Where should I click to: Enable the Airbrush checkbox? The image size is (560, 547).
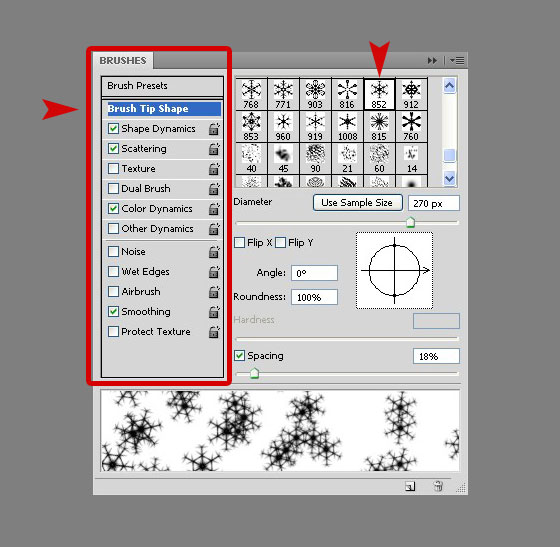[x=113, y=292]
